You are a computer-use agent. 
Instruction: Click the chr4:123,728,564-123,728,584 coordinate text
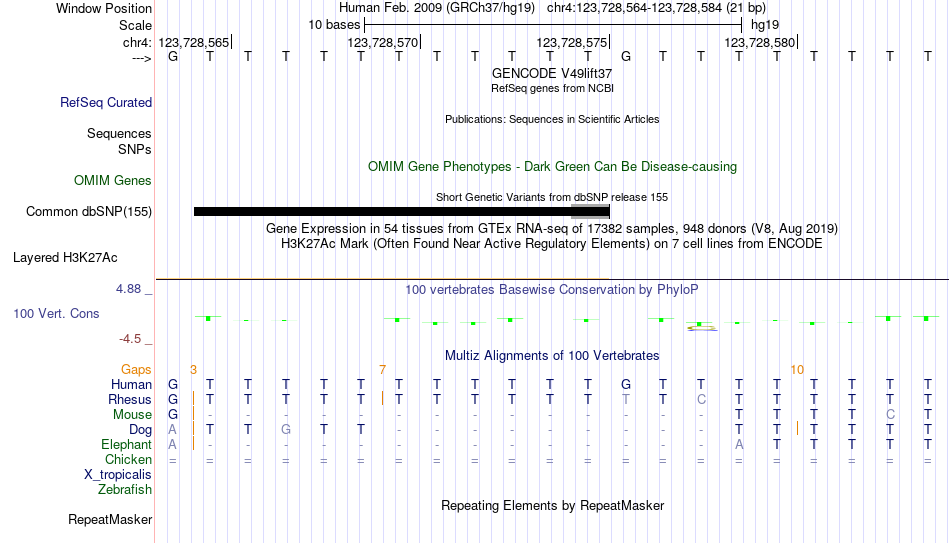click(x=656, y=8)
